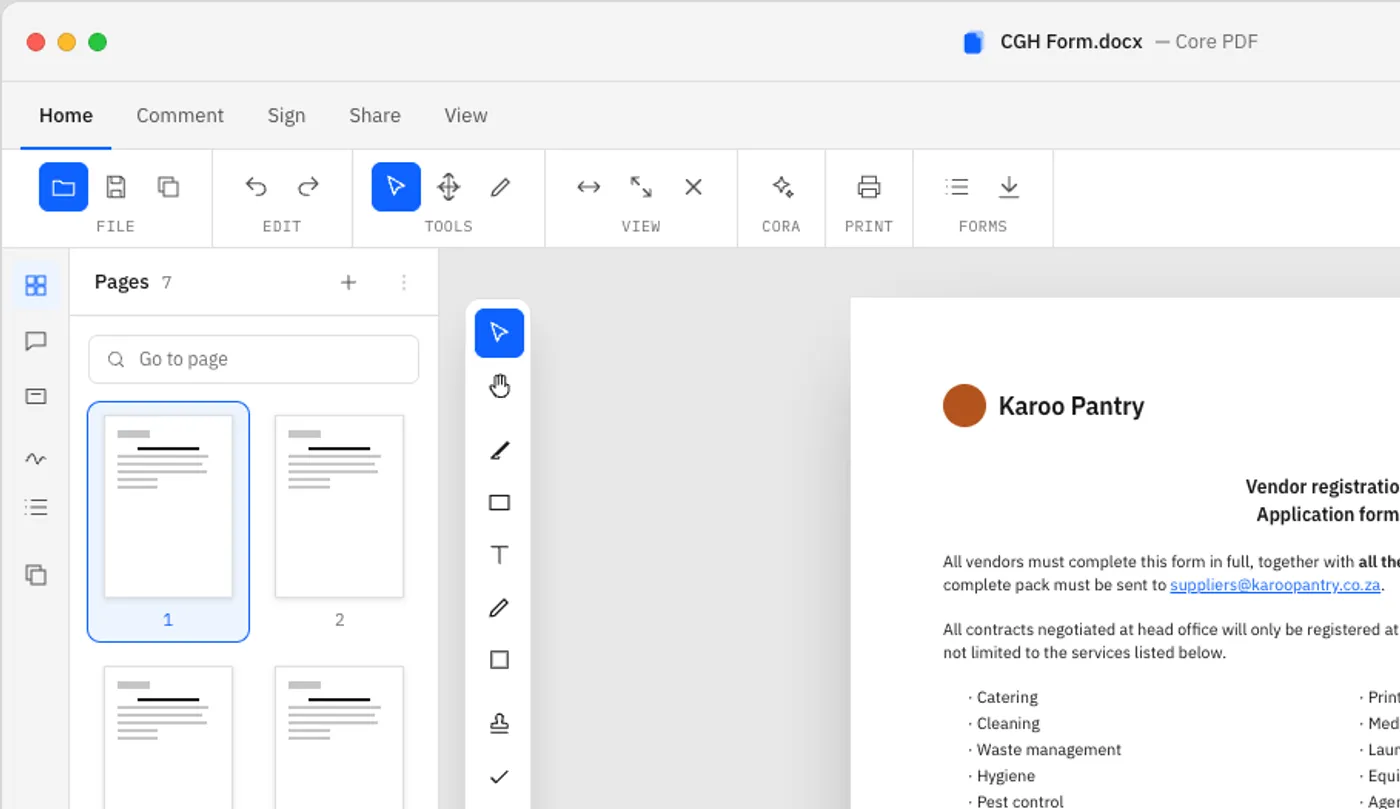
Task: Click into the Go to page search field
Action: pyautogui.click(x=254, y=359)
